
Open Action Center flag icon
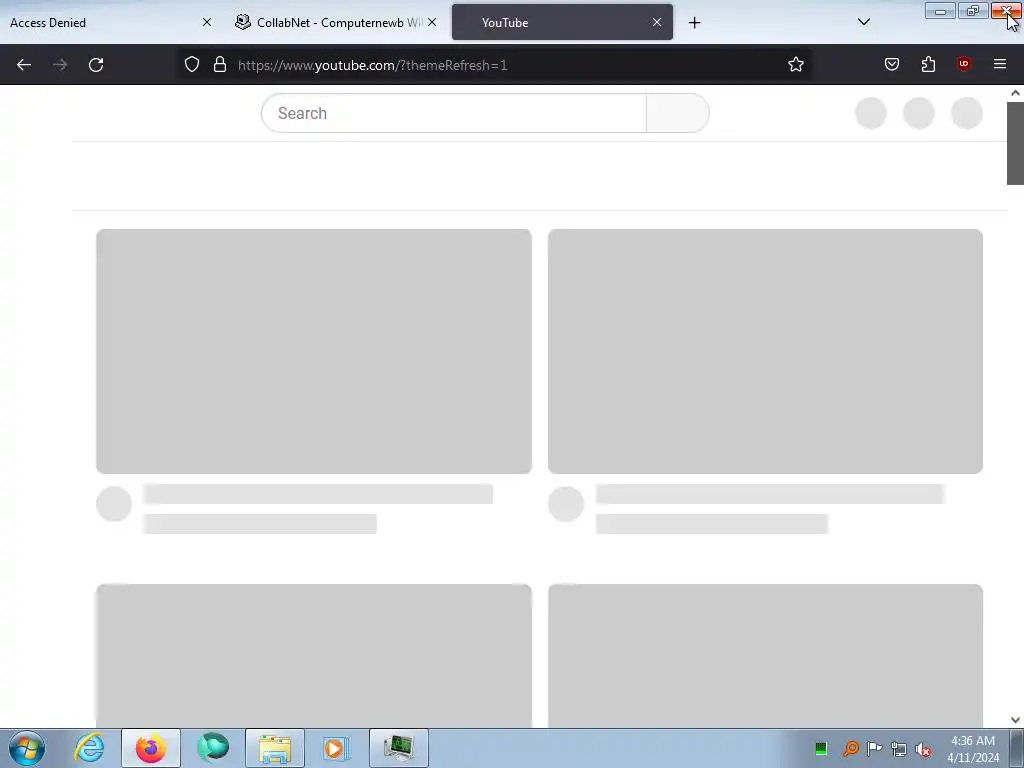tap(874, 748)
